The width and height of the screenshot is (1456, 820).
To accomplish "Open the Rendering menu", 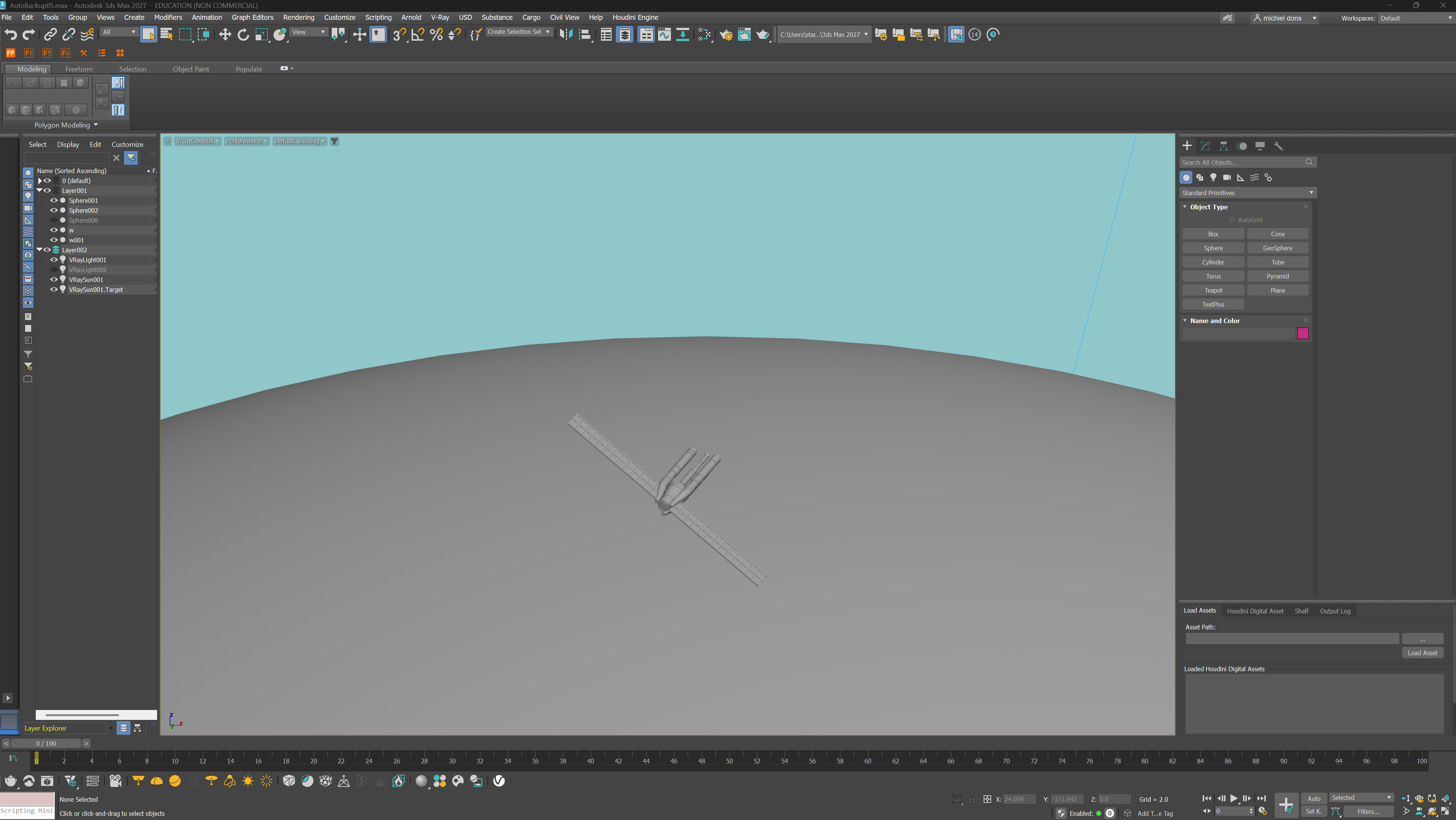I will click(299, 18).
